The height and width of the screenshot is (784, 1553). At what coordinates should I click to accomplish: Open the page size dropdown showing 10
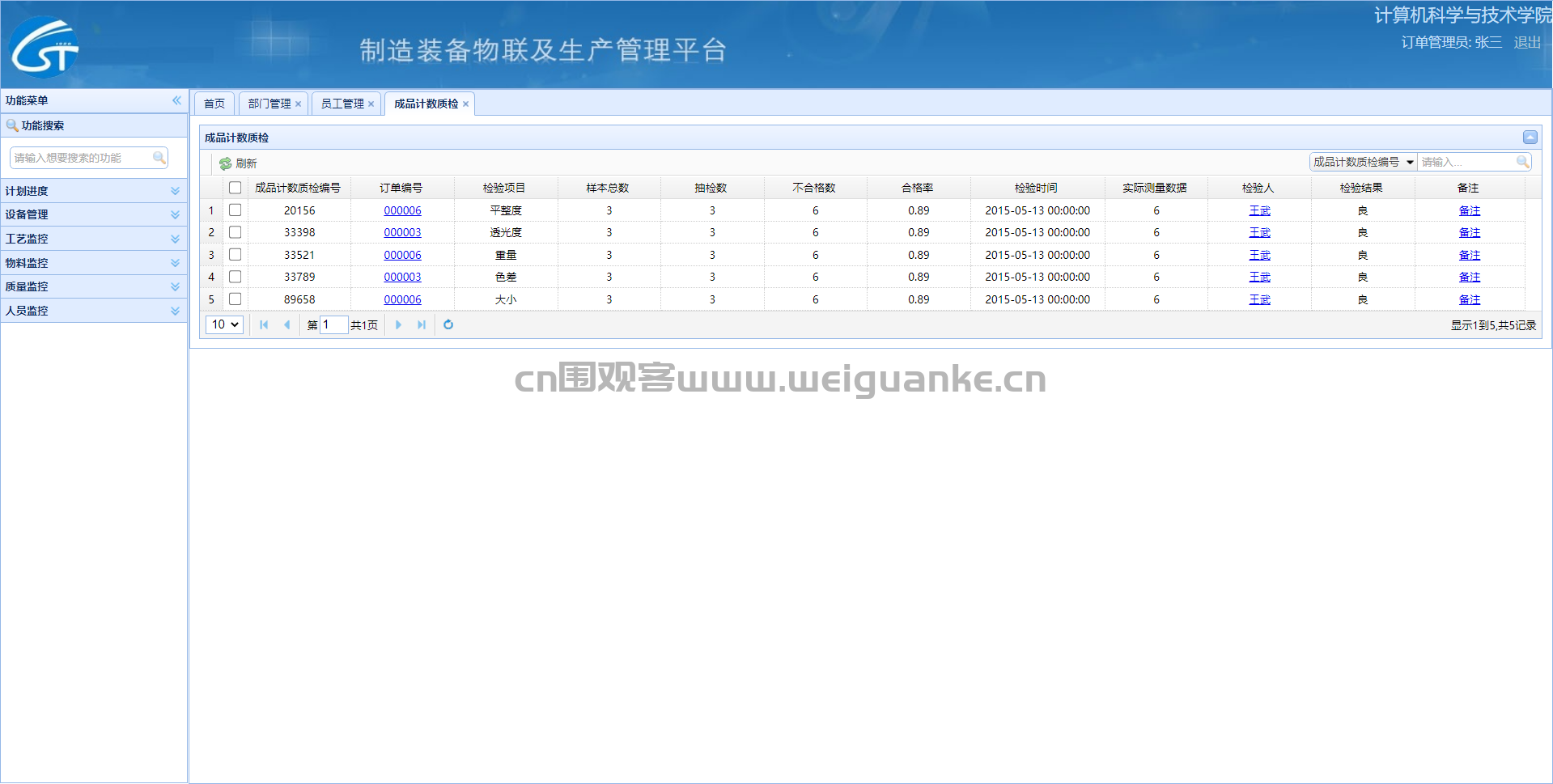coord(224,324)
